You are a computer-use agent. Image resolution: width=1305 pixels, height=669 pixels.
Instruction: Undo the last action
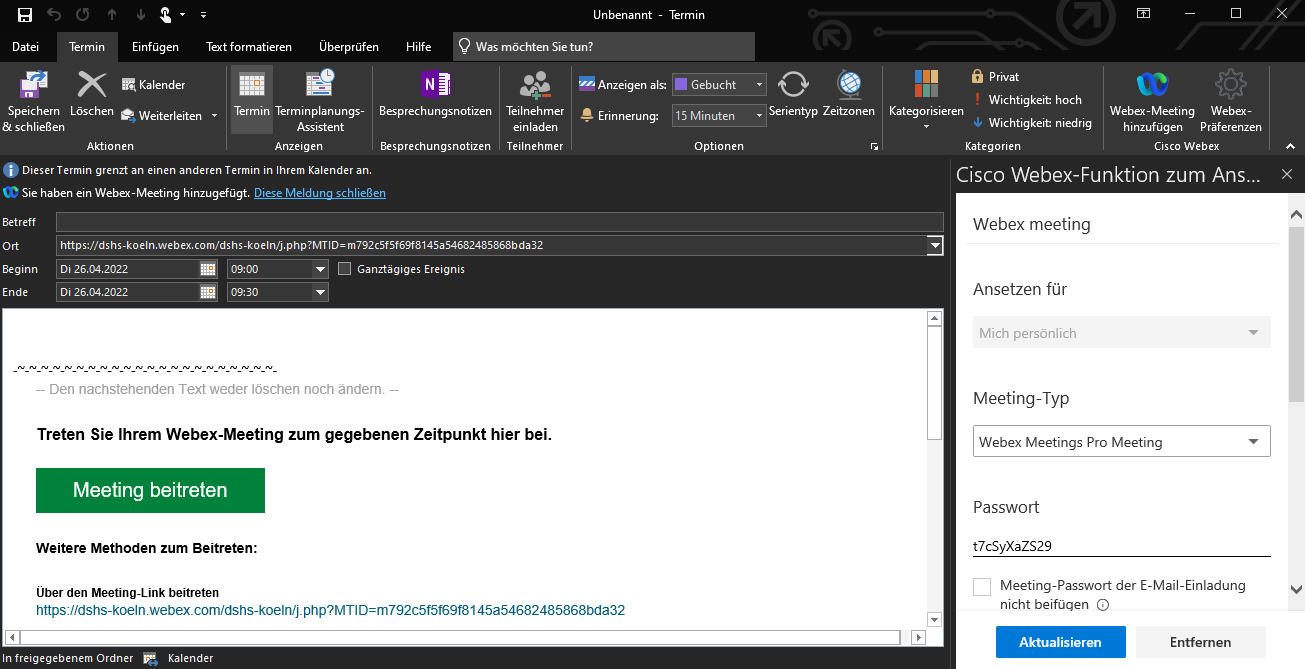click(x=55, y=14)
